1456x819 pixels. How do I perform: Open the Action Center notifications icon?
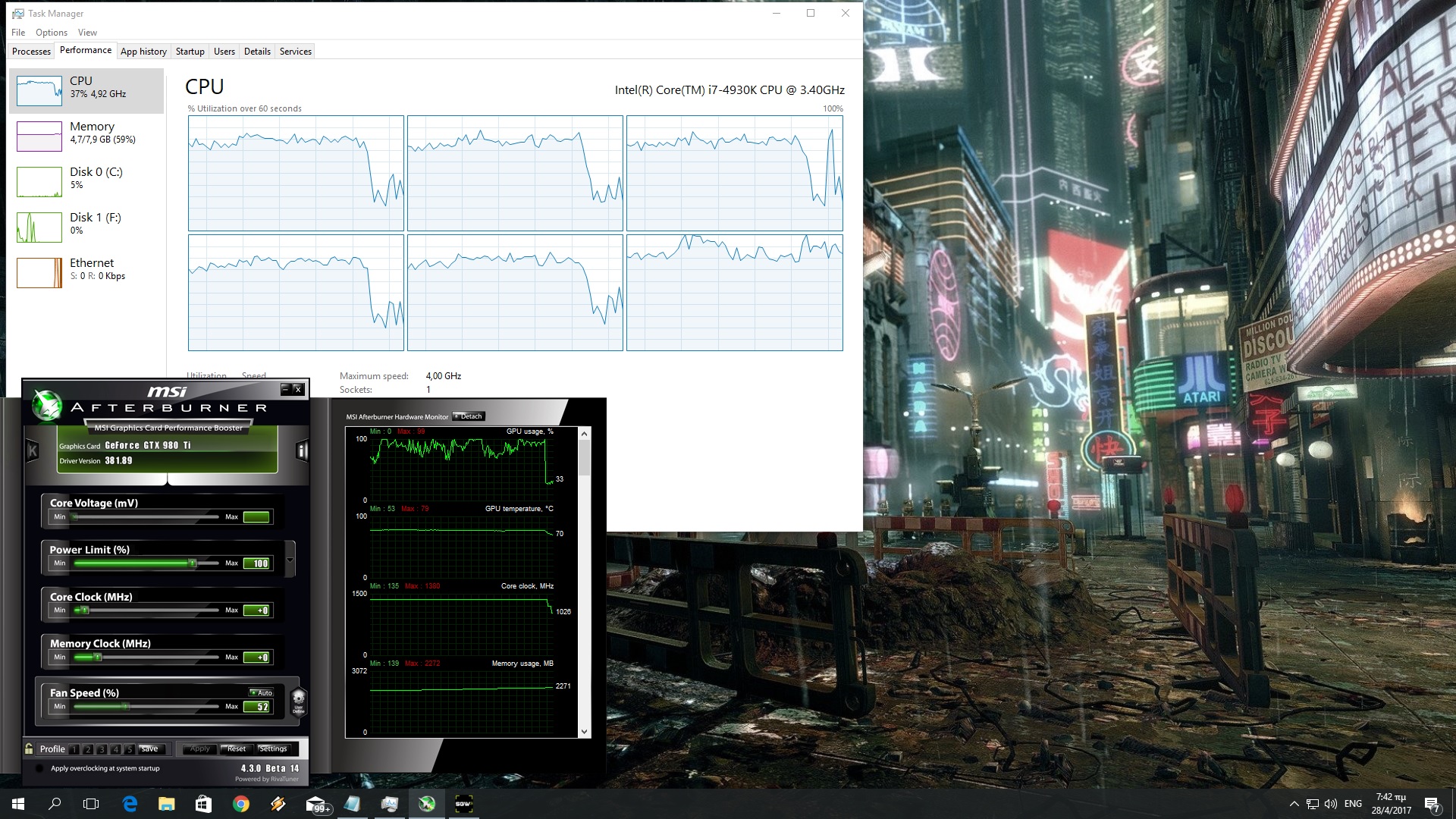[1432, 804]
